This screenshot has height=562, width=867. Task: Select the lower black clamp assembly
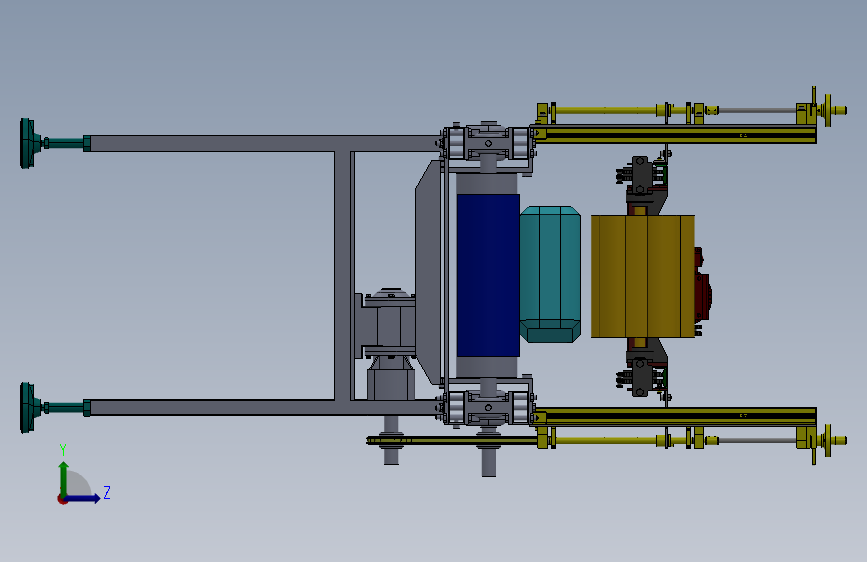pyautogui.click(x=644, y=369)
